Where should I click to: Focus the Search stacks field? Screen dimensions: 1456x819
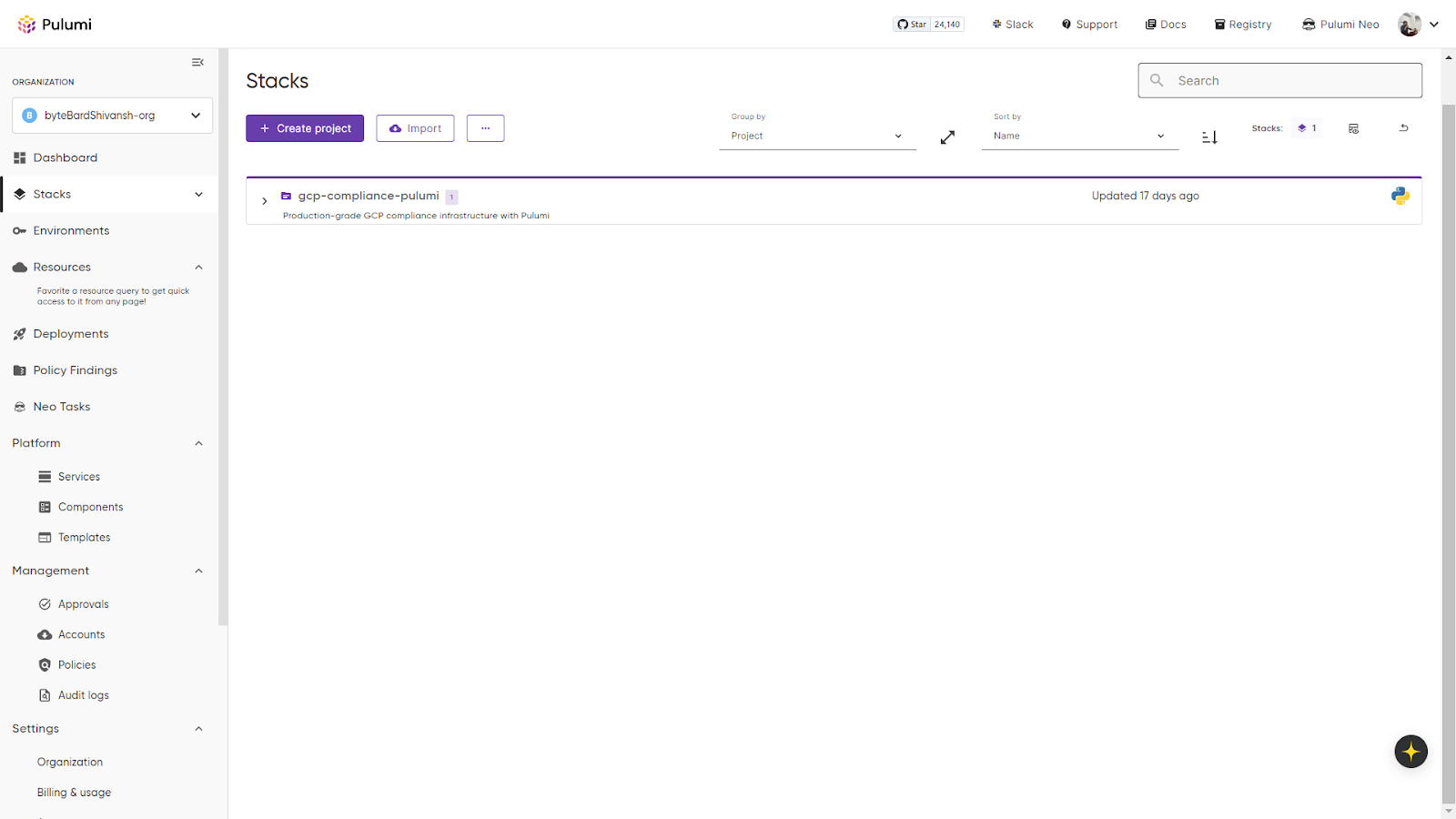tap(1279, 80)
